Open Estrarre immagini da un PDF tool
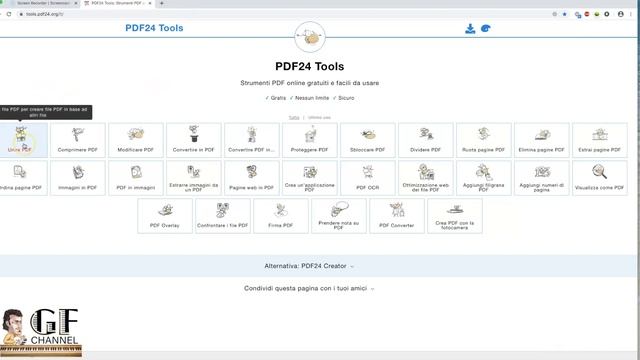Image resolution: width=640 pixels, height=360 pixels. 193,178
